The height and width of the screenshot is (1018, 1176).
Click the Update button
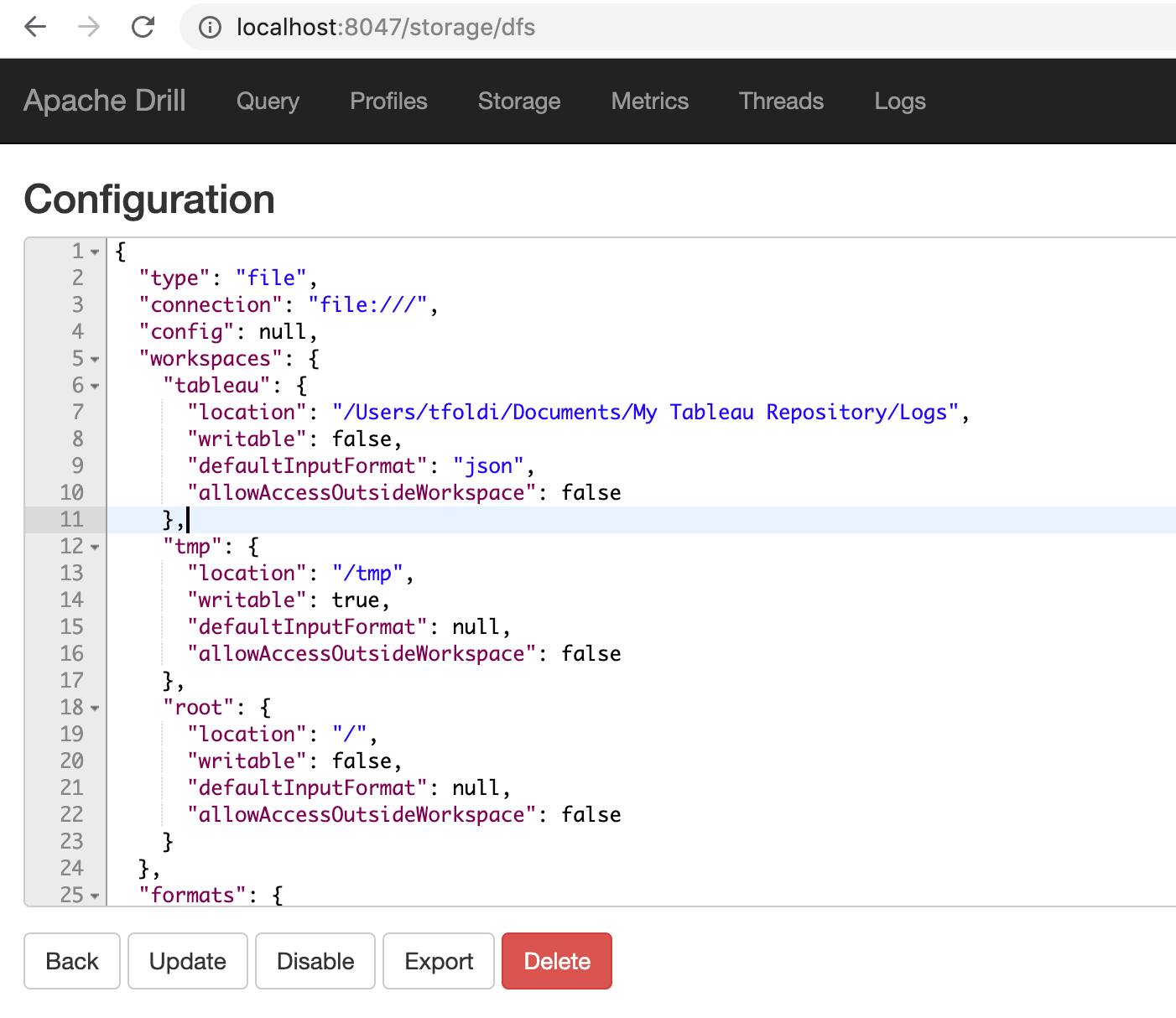coord(188,961)
